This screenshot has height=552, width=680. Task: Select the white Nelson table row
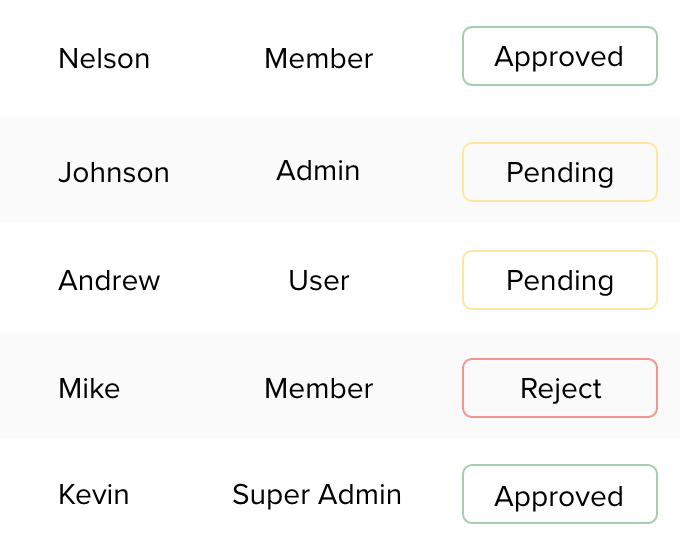click(x=340, y=58)
